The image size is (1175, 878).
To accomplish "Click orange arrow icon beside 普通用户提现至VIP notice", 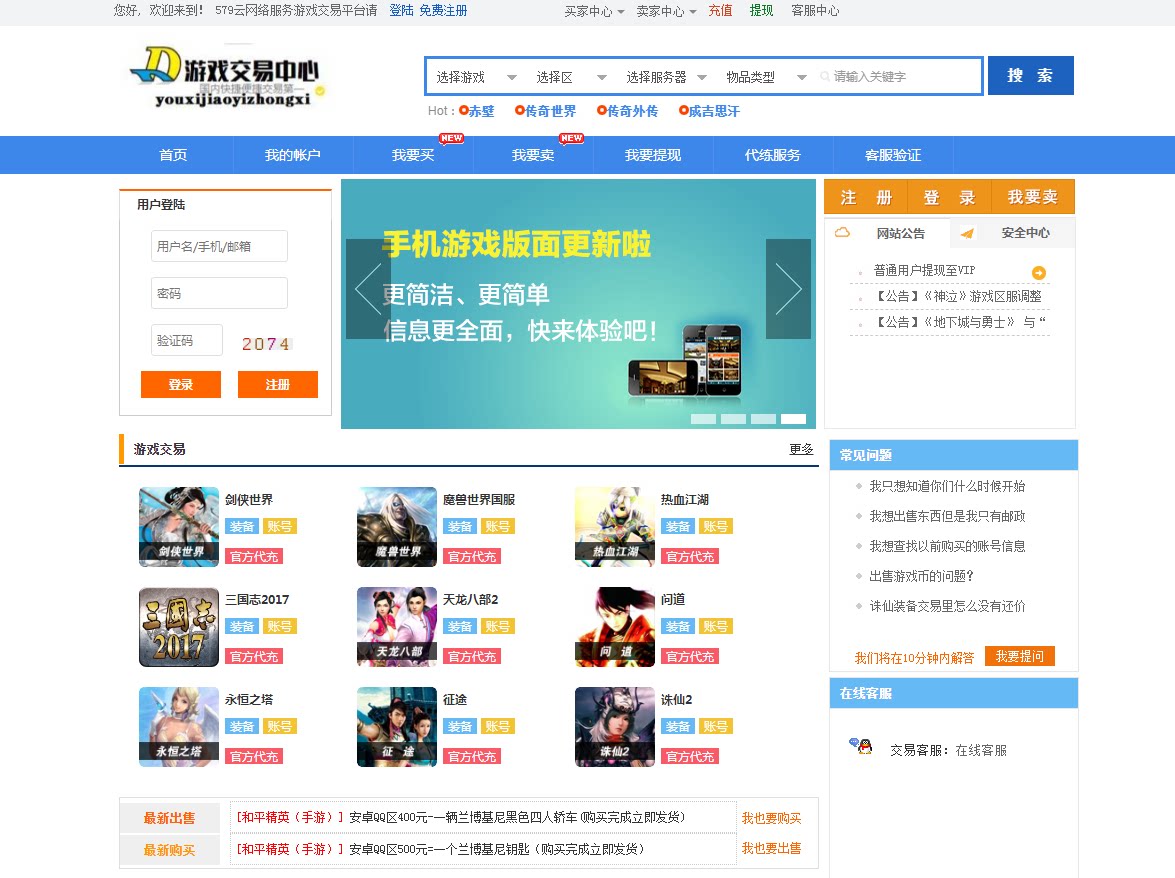I will tap(1038, 271).
